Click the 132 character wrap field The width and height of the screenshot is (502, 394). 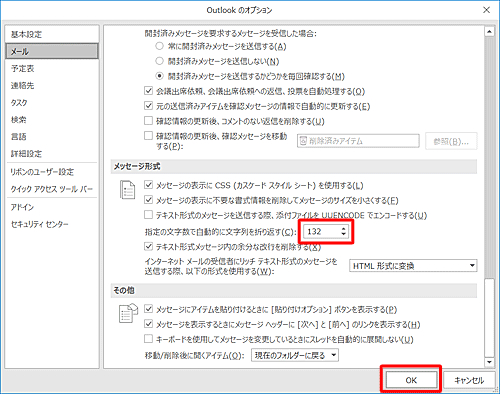click(322, 231)
